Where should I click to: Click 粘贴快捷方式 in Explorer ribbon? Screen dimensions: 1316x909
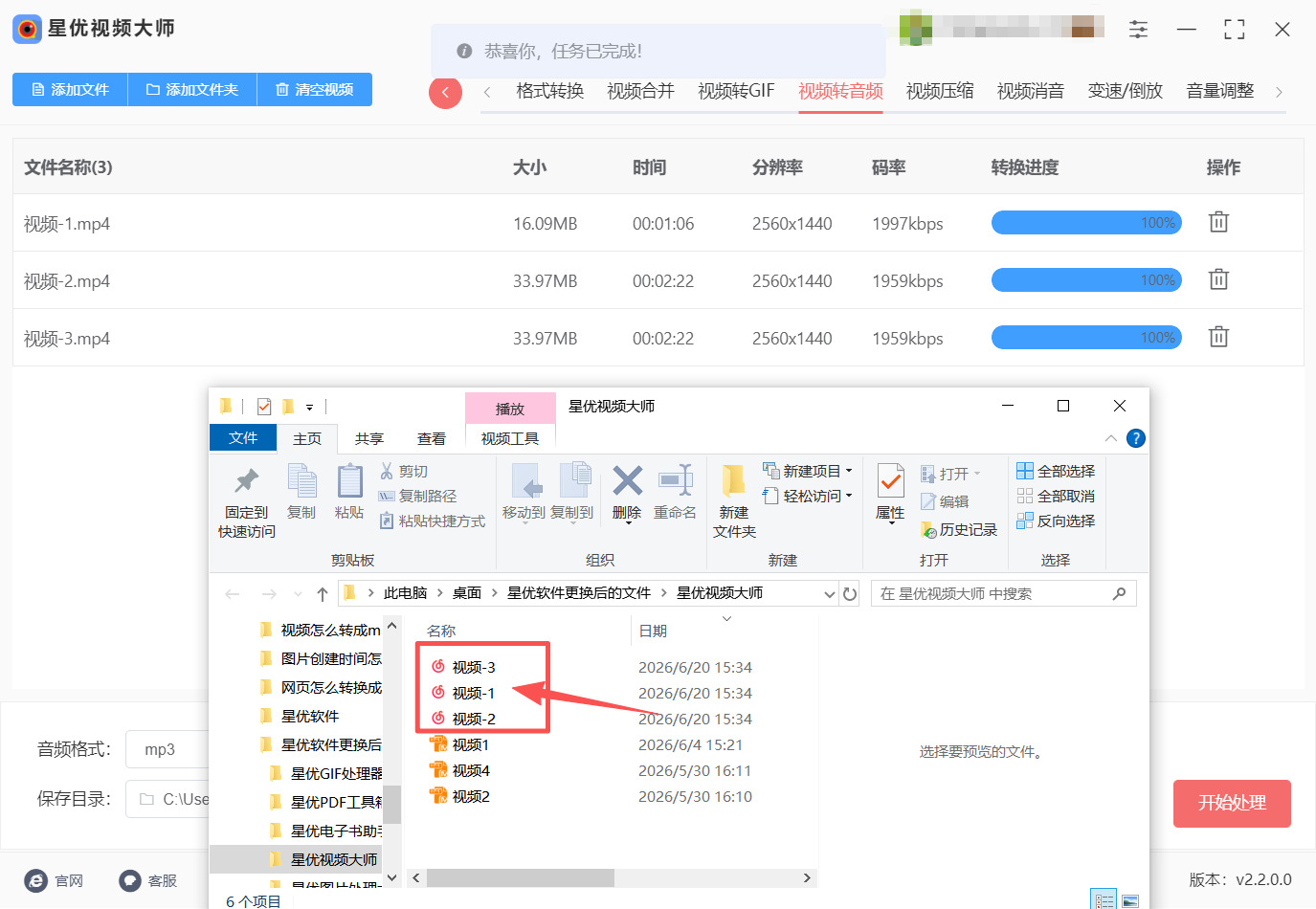click(x=433, y=521)
